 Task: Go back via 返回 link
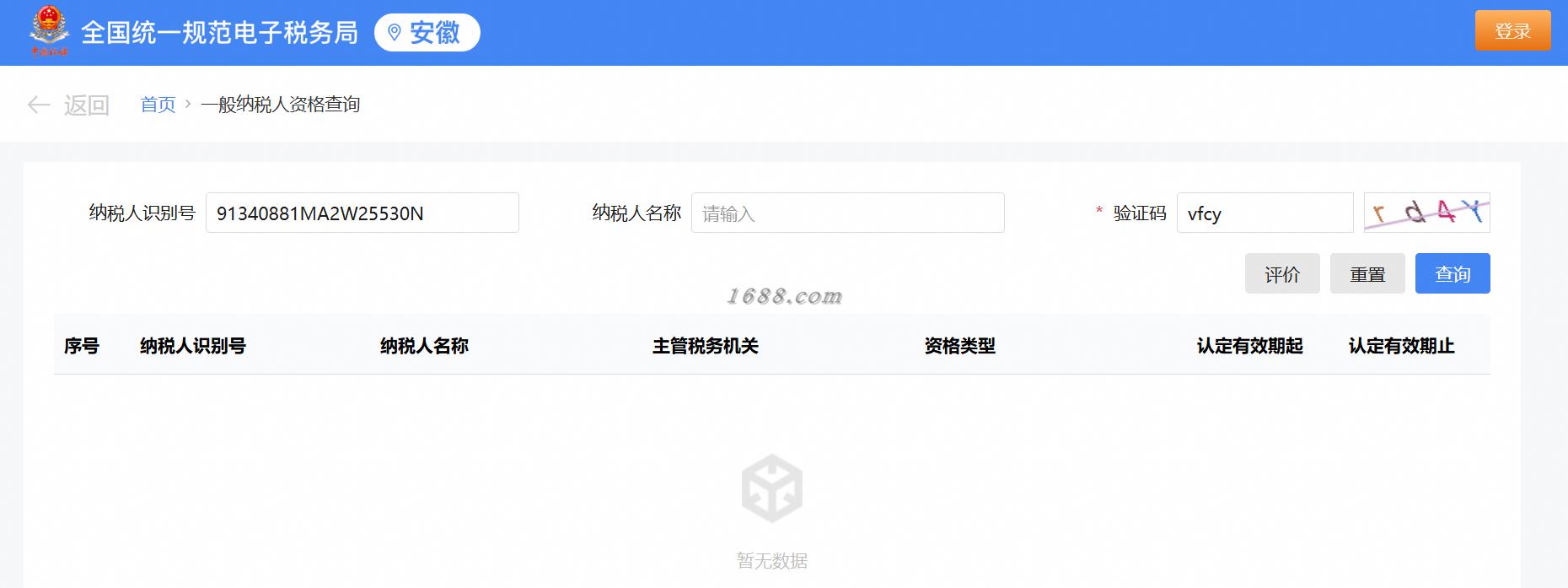87,105
